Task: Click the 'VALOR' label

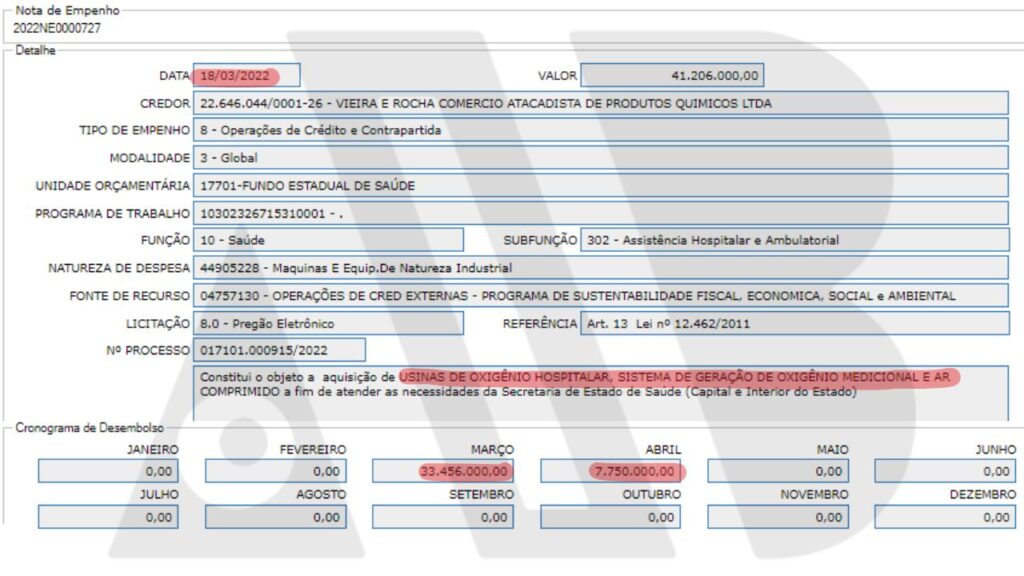Action: tap(557, 75)
